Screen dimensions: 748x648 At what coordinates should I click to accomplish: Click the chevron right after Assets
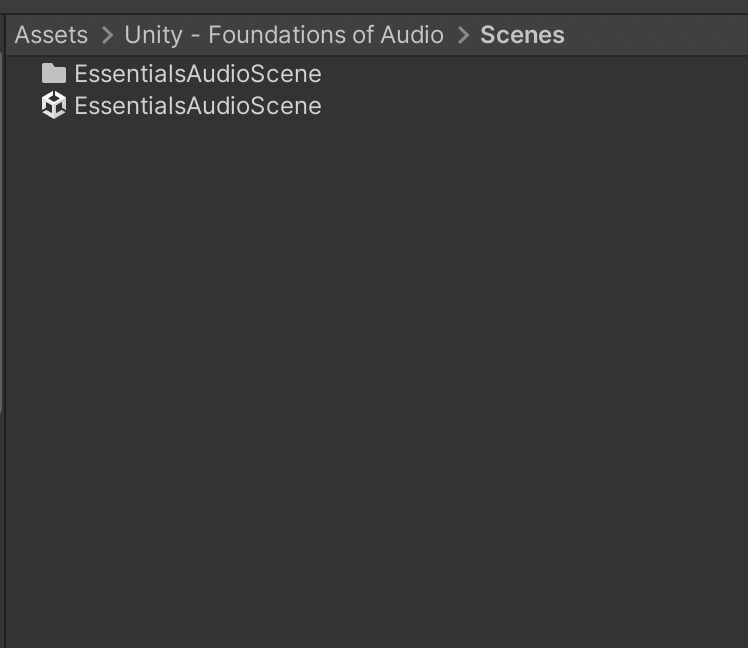(107, 35)
